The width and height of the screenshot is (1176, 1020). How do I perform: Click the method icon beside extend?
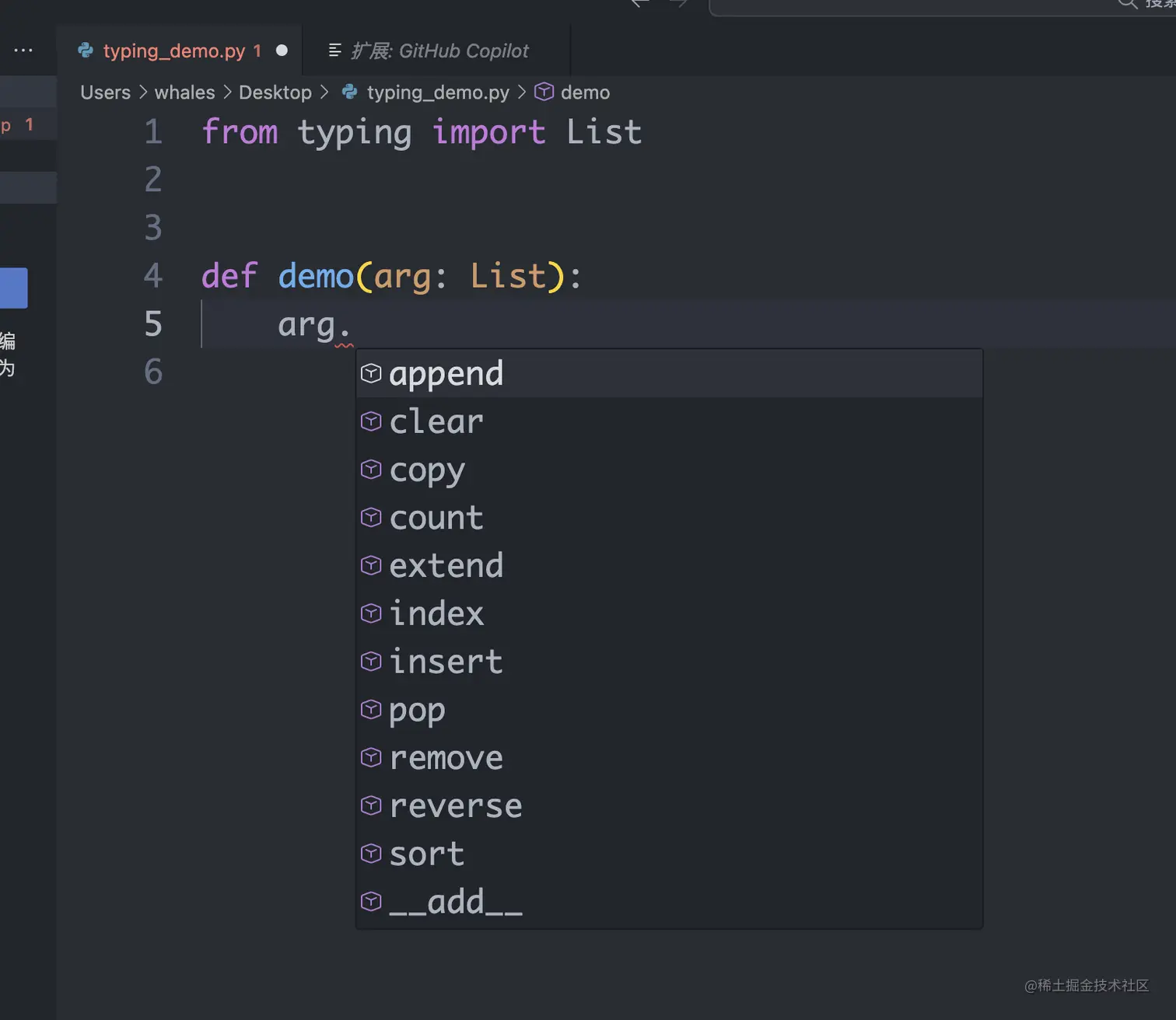[371, 566]
